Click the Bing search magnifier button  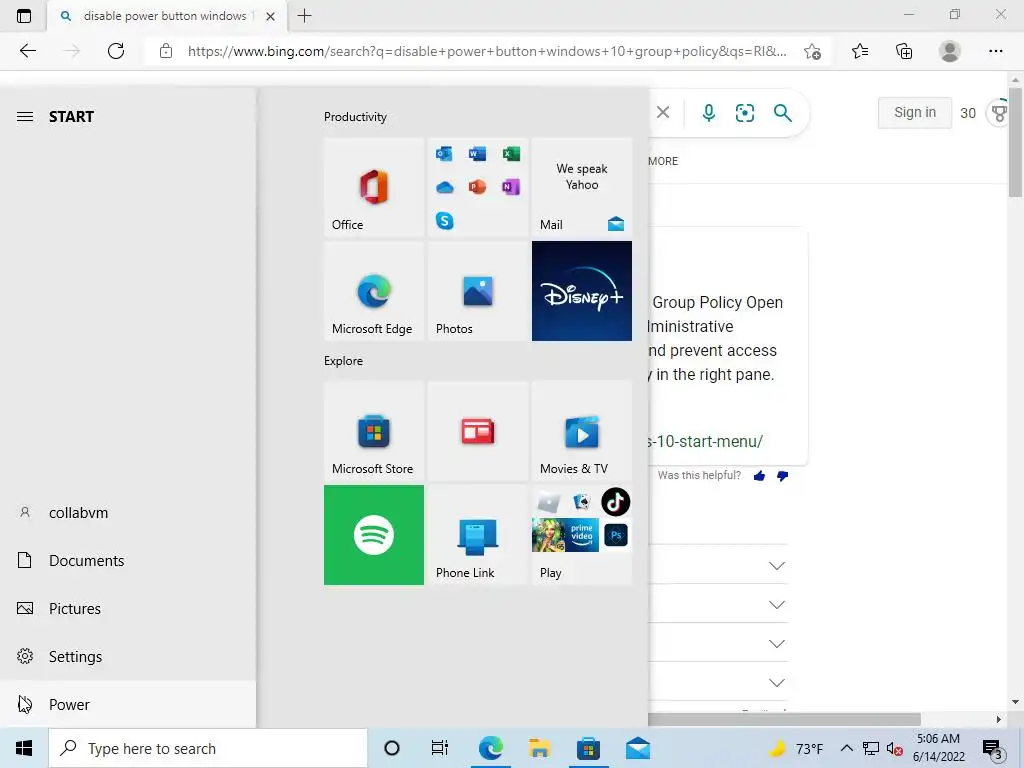(x=782, y=112)
